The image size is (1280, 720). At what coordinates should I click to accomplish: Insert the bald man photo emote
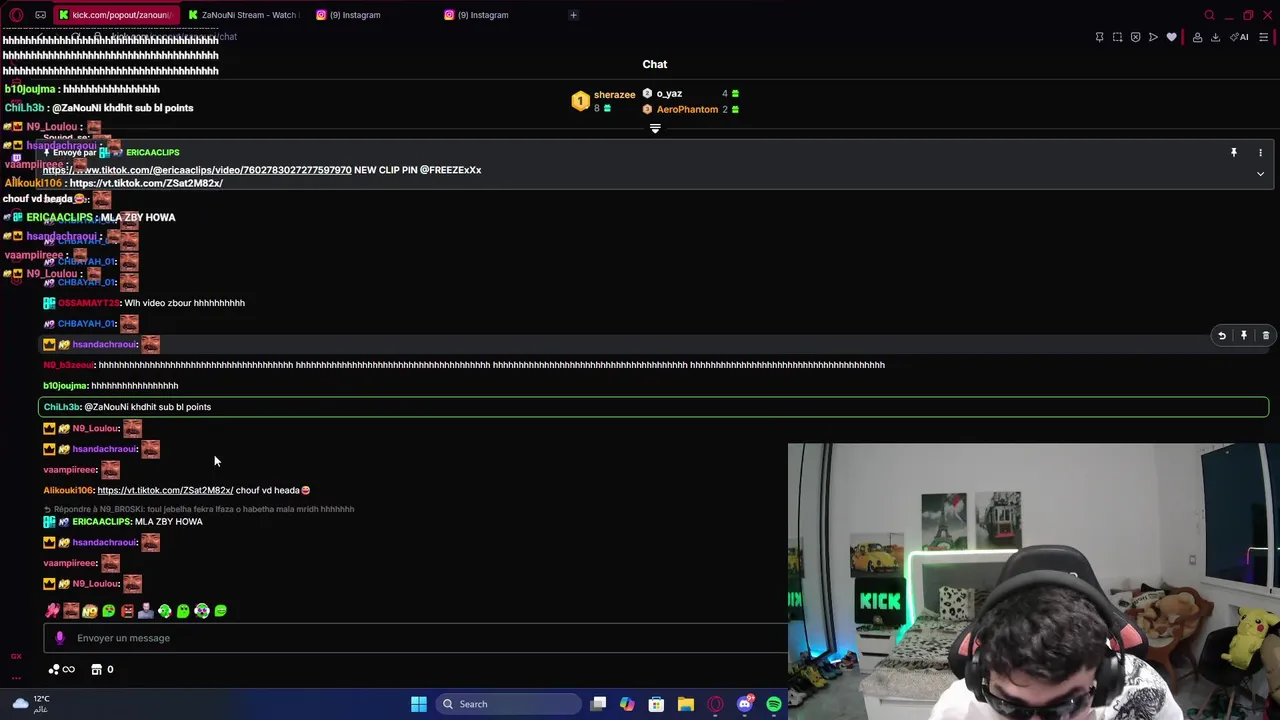click(x=146, y=610)
